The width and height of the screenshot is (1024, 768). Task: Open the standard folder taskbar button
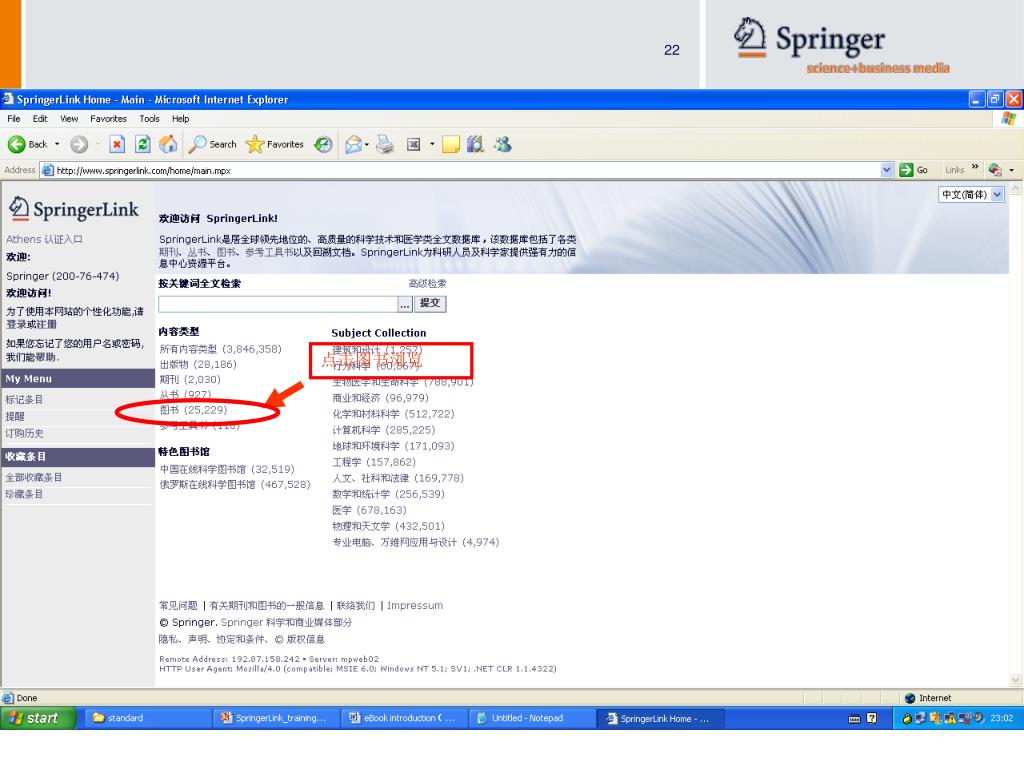tap(148, 718)
